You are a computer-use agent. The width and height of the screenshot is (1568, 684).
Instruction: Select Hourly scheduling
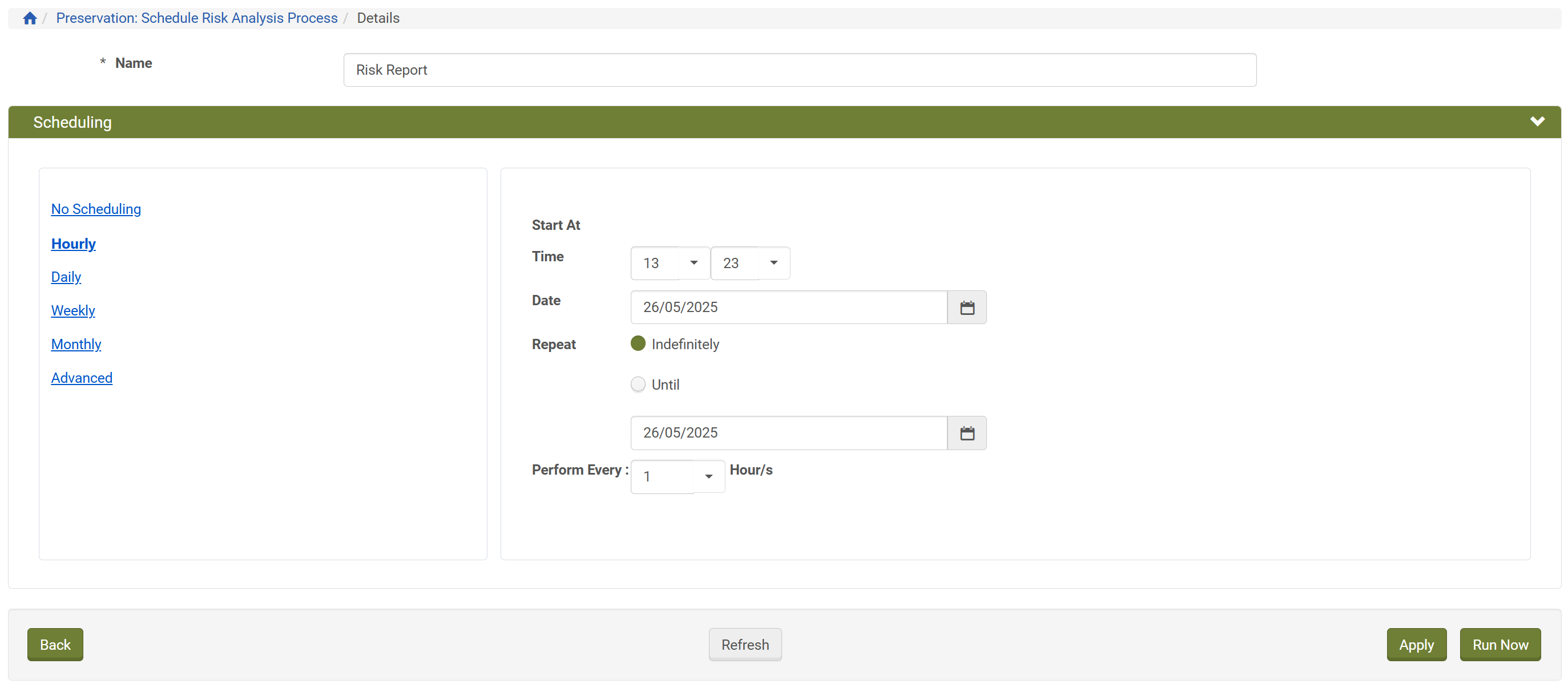[73, 244]
